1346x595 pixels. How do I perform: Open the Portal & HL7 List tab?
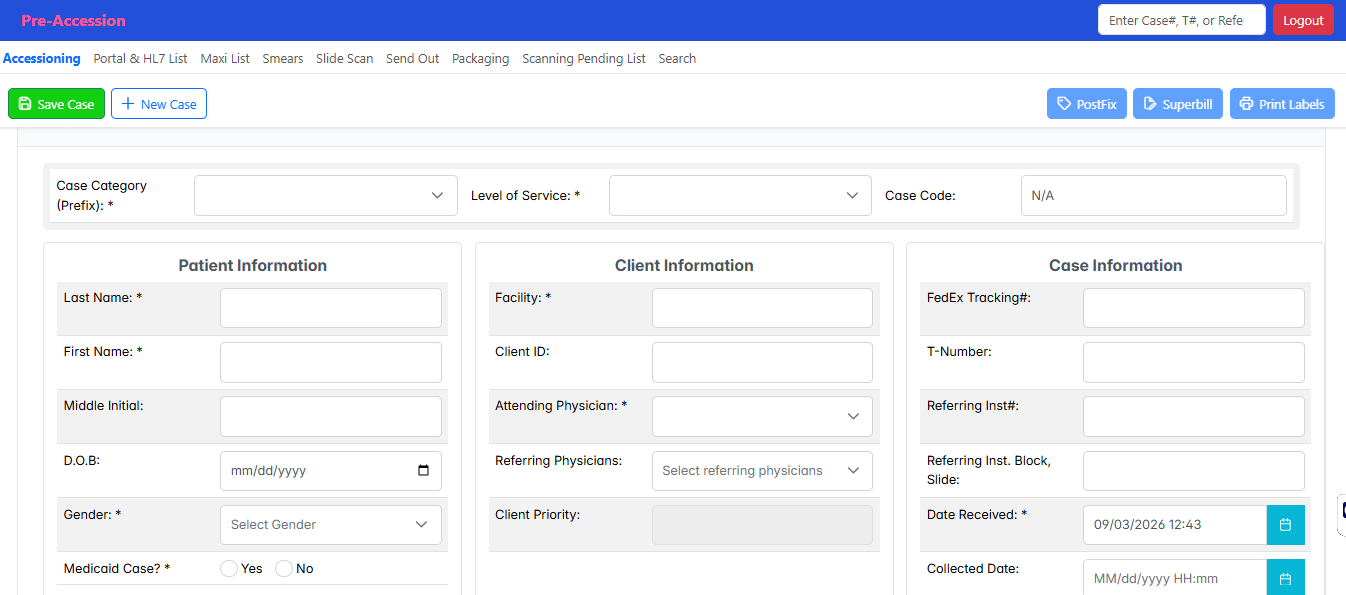click(x=140, y=58)
